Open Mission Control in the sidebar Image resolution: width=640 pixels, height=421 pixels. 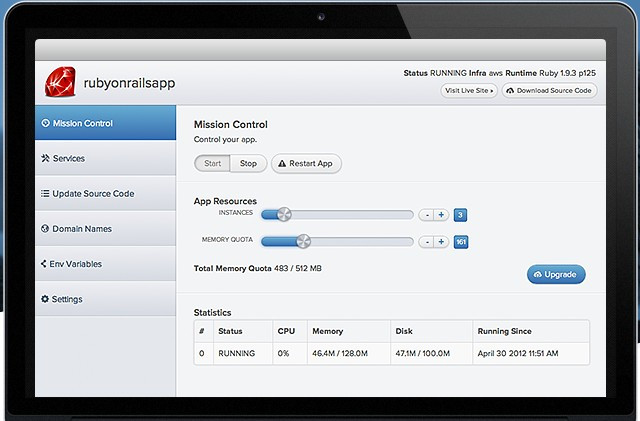pyautogui.click(x=84, y=124)
